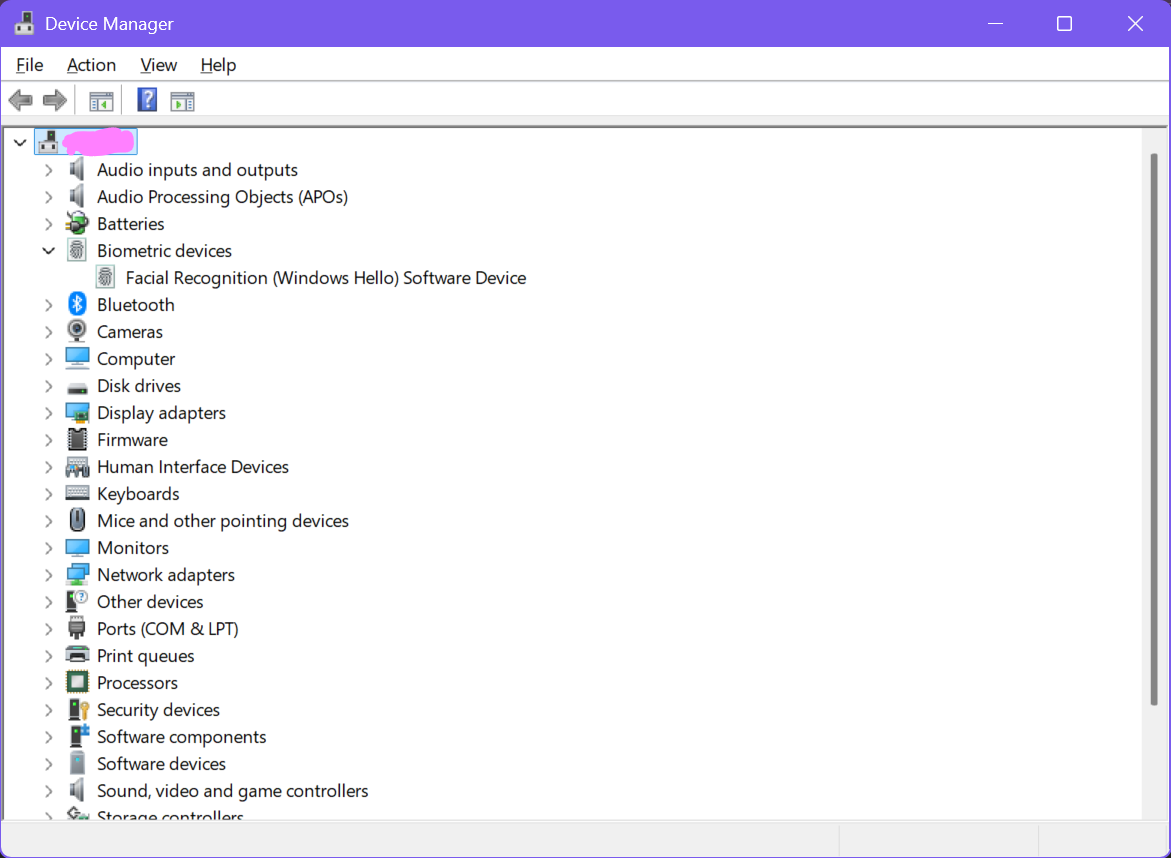Select the Monitors category label
This screenshot has height=858, width=1171.
(x=133, y=548)
